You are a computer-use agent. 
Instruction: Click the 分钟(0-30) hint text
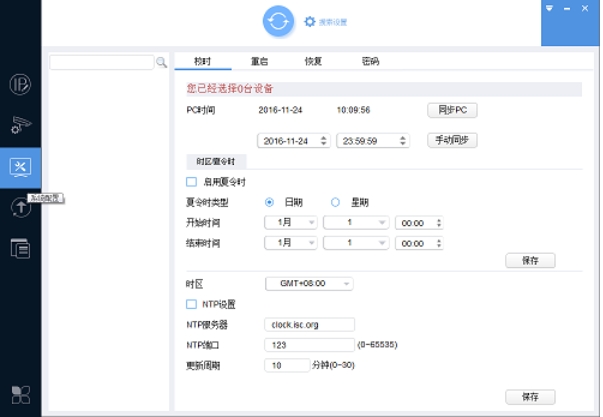(333, 365)
